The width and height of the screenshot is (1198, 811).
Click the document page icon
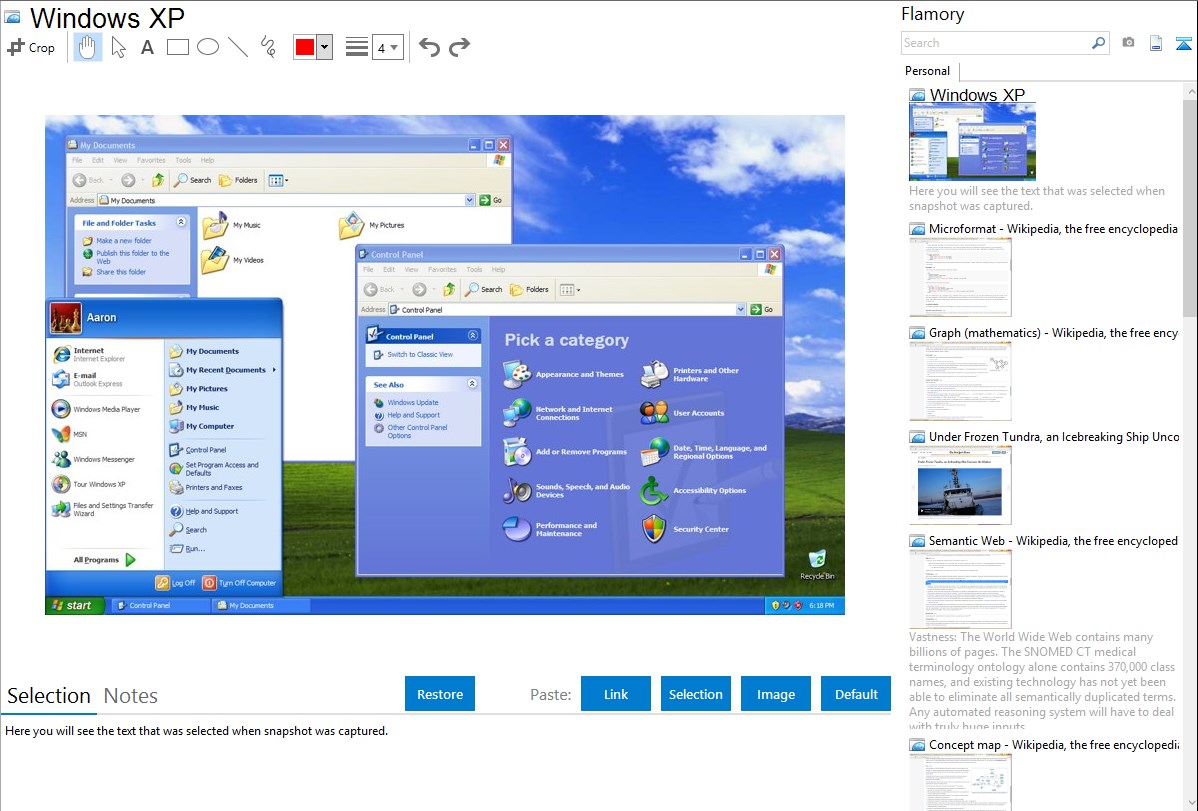coord(1156,43)
